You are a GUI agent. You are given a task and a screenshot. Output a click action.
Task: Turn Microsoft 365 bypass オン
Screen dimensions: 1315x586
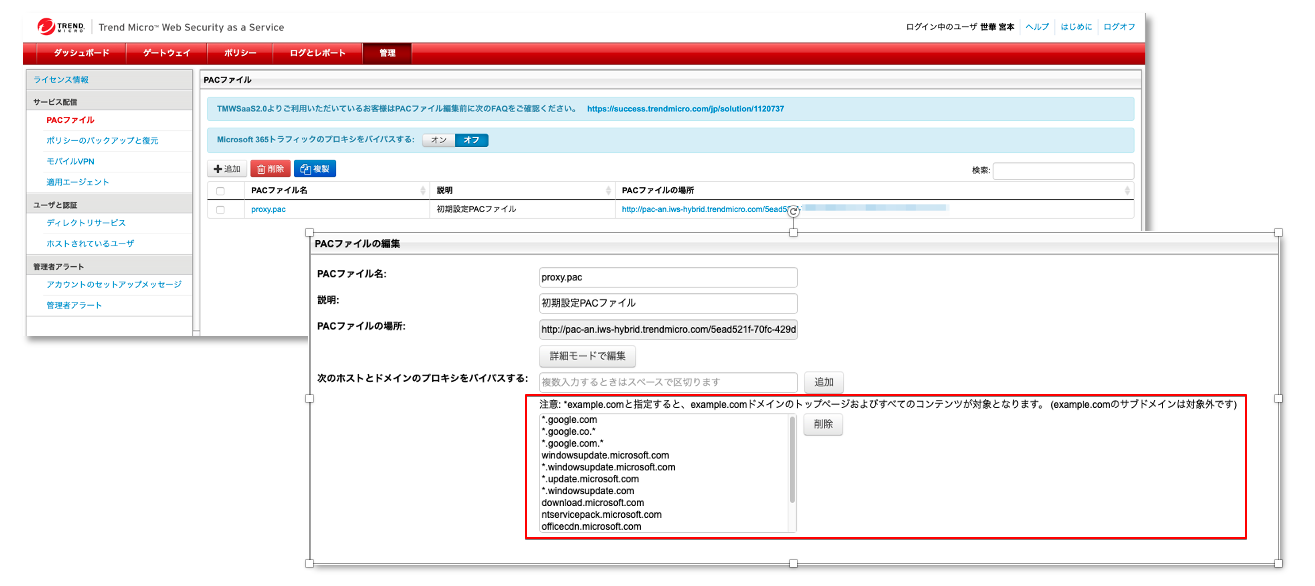[438, 140]
